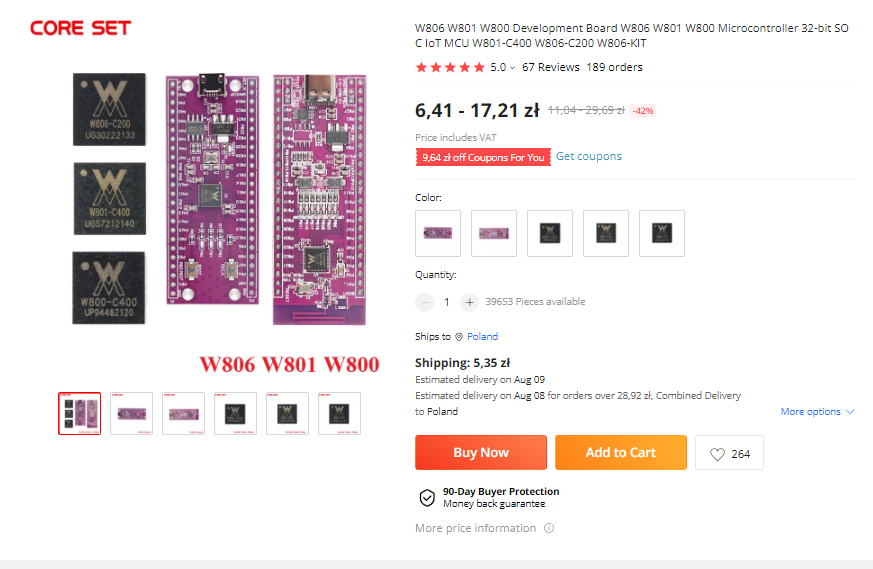Click the price information question-mark icon
Image resolution: width=873 pixels, height=569 pixels.
click(x=549, y=528)
